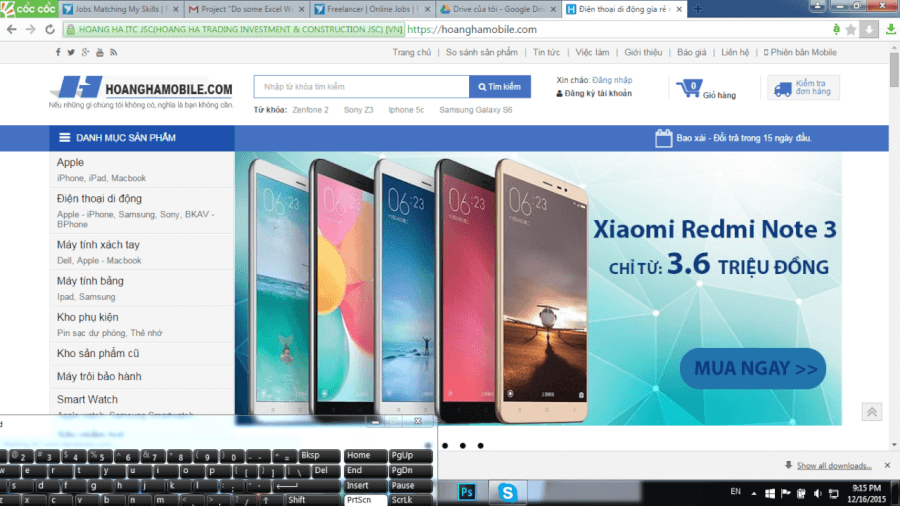The image size is (900, 506).
Task: Click the delivery truck order check icon
Action: pos(782,88)
